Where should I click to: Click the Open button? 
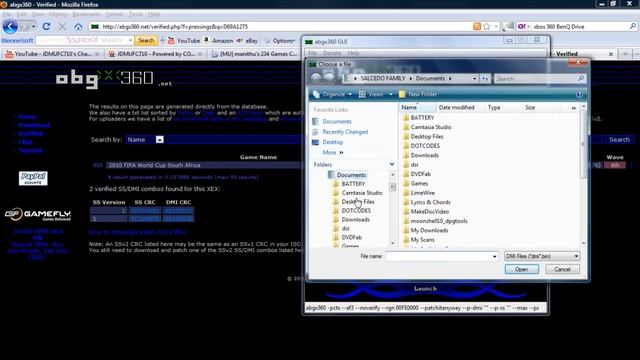coord(522,269)
